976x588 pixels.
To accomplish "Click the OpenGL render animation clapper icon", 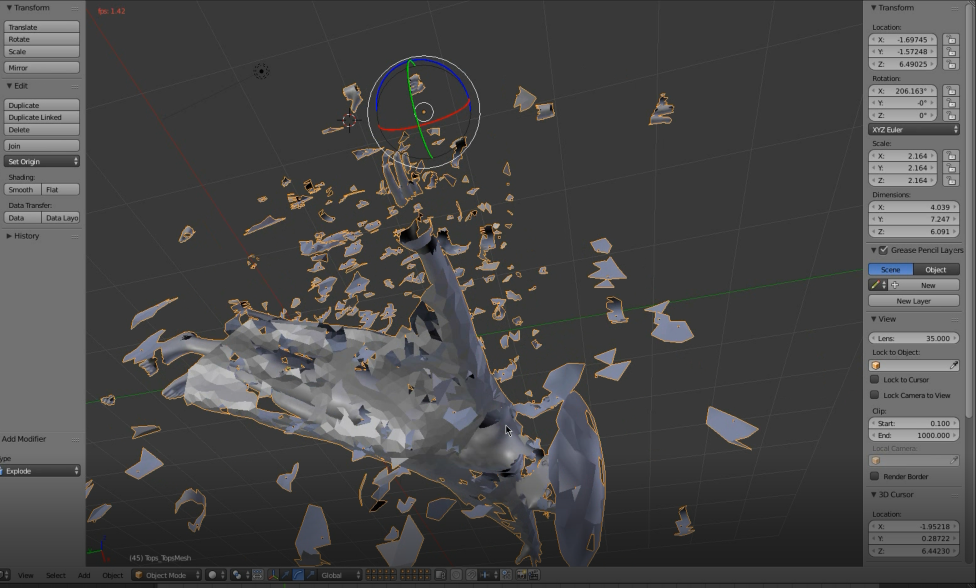I will pyautogui.click(x=533, y=575).
